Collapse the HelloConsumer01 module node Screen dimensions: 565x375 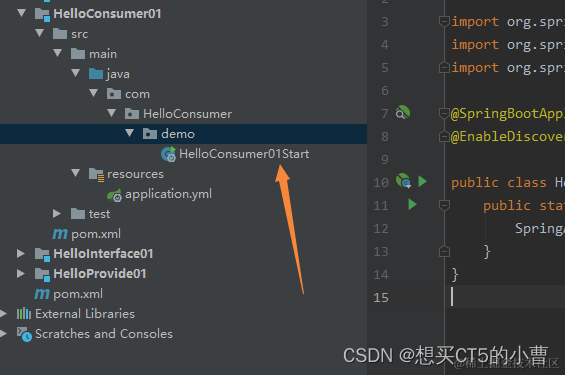pos(22,13)
